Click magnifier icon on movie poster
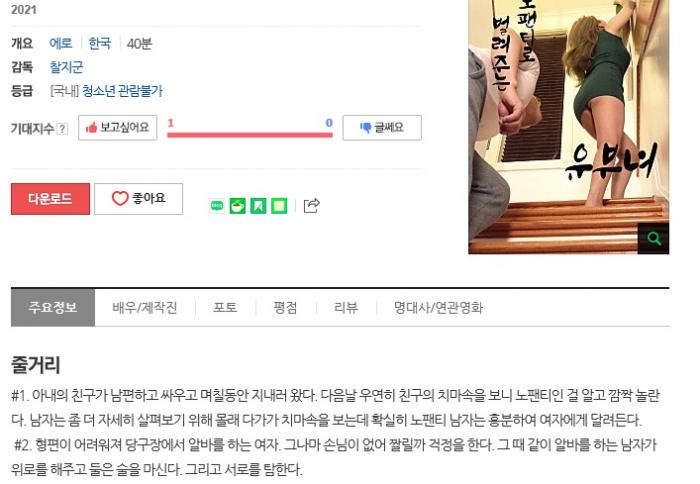 tap(654, 238)
